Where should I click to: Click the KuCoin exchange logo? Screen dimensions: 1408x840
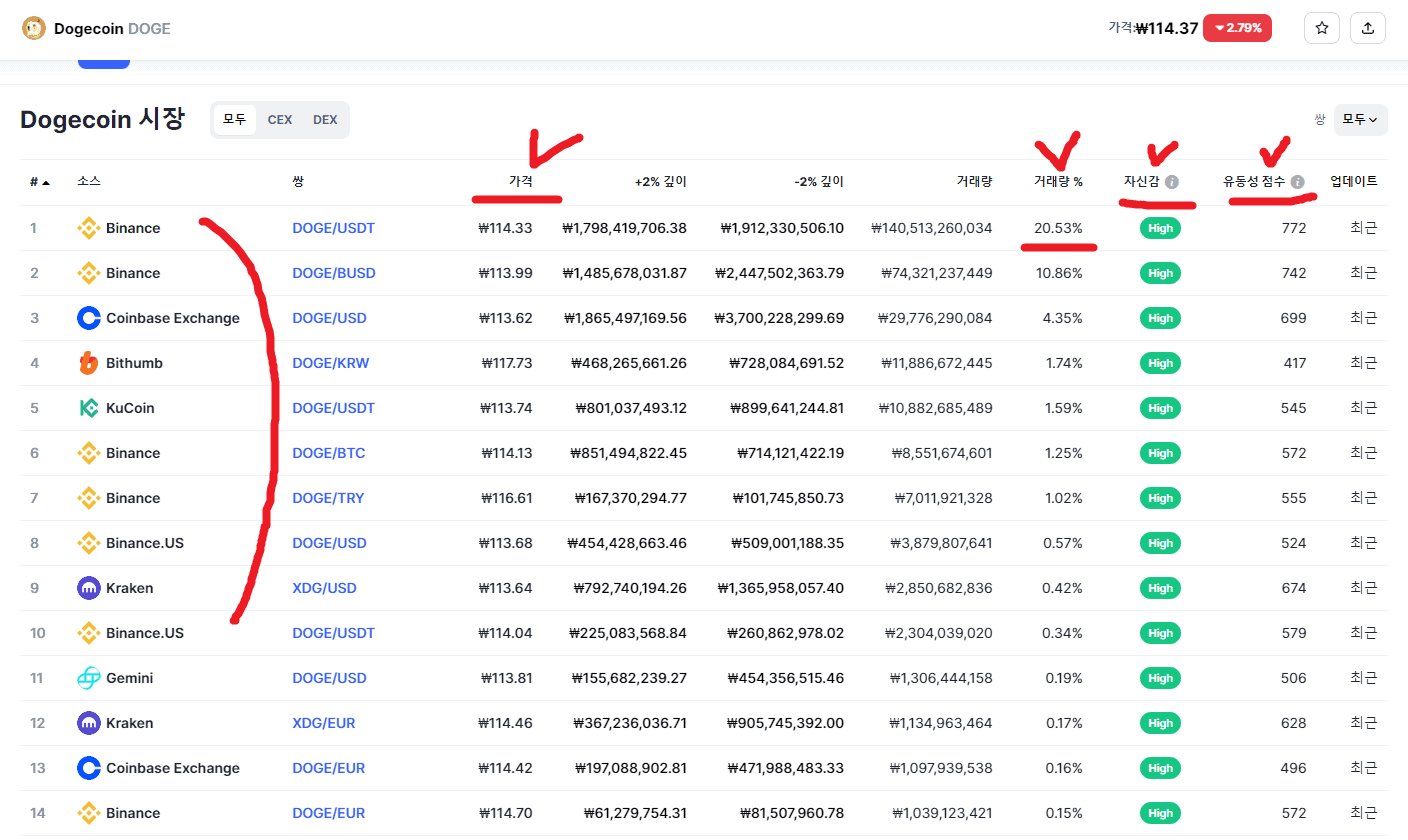point(89,408)
